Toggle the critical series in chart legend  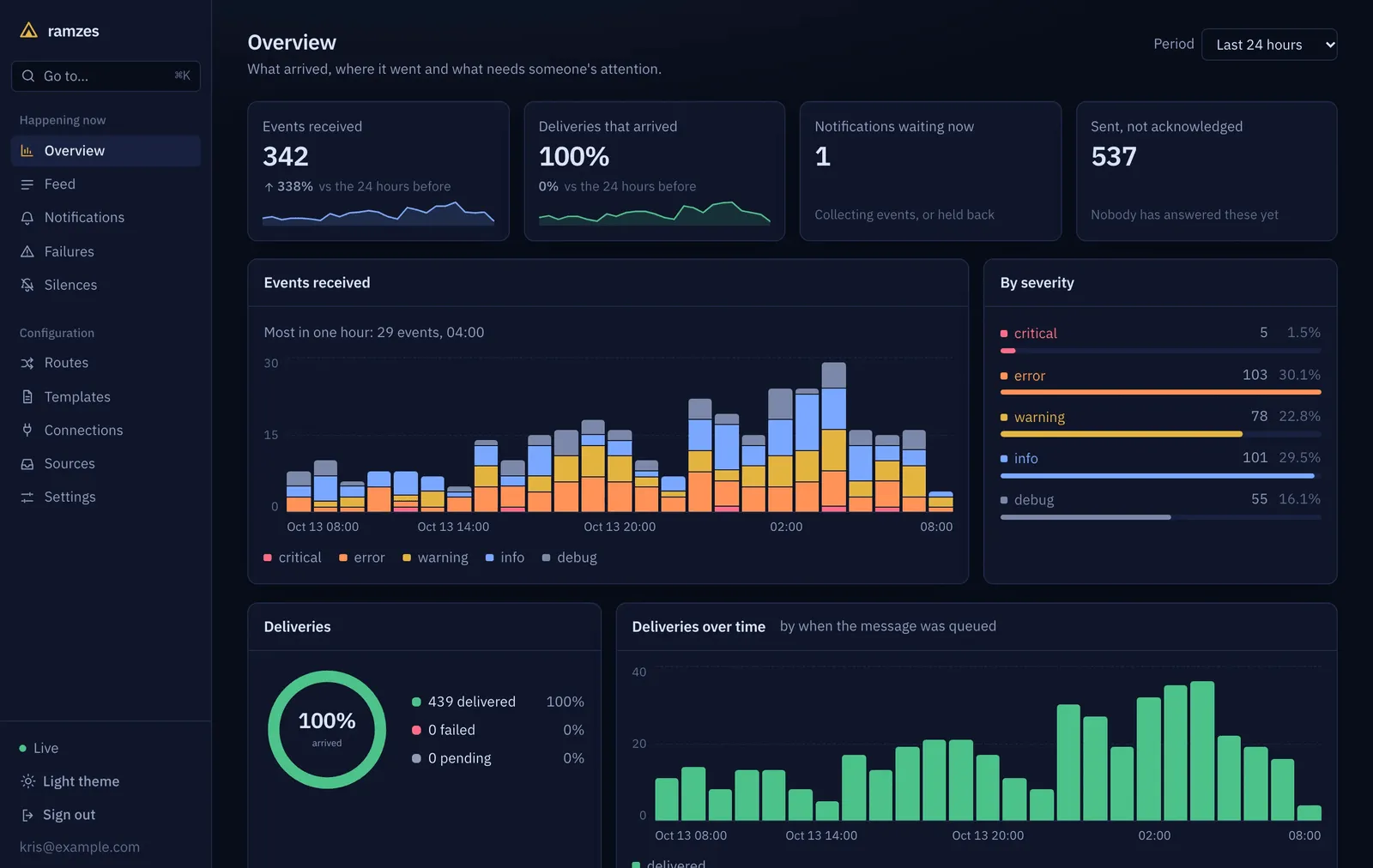coord(293,558)
